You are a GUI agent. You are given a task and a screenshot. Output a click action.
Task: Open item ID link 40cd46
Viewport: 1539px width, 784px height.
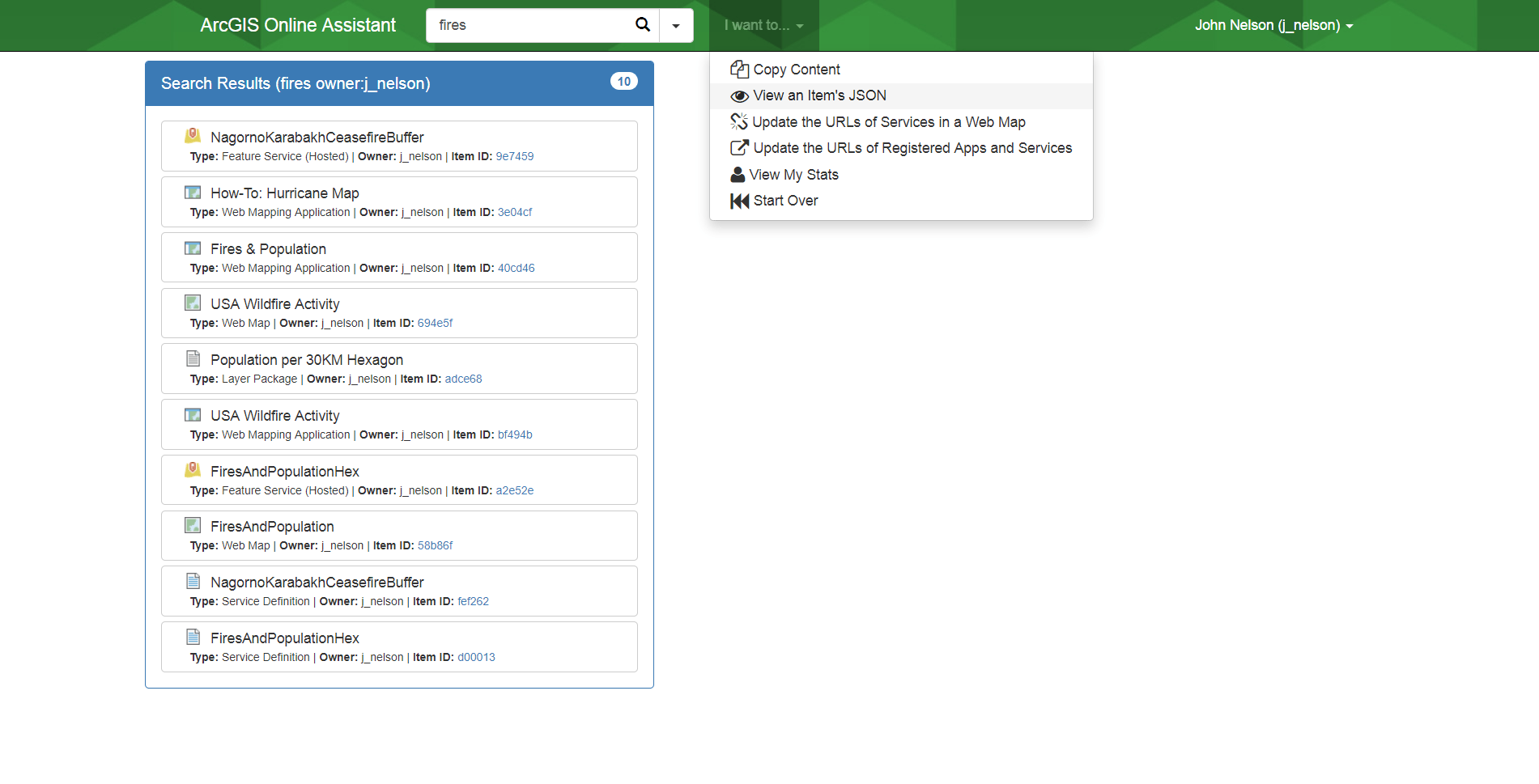517,269
